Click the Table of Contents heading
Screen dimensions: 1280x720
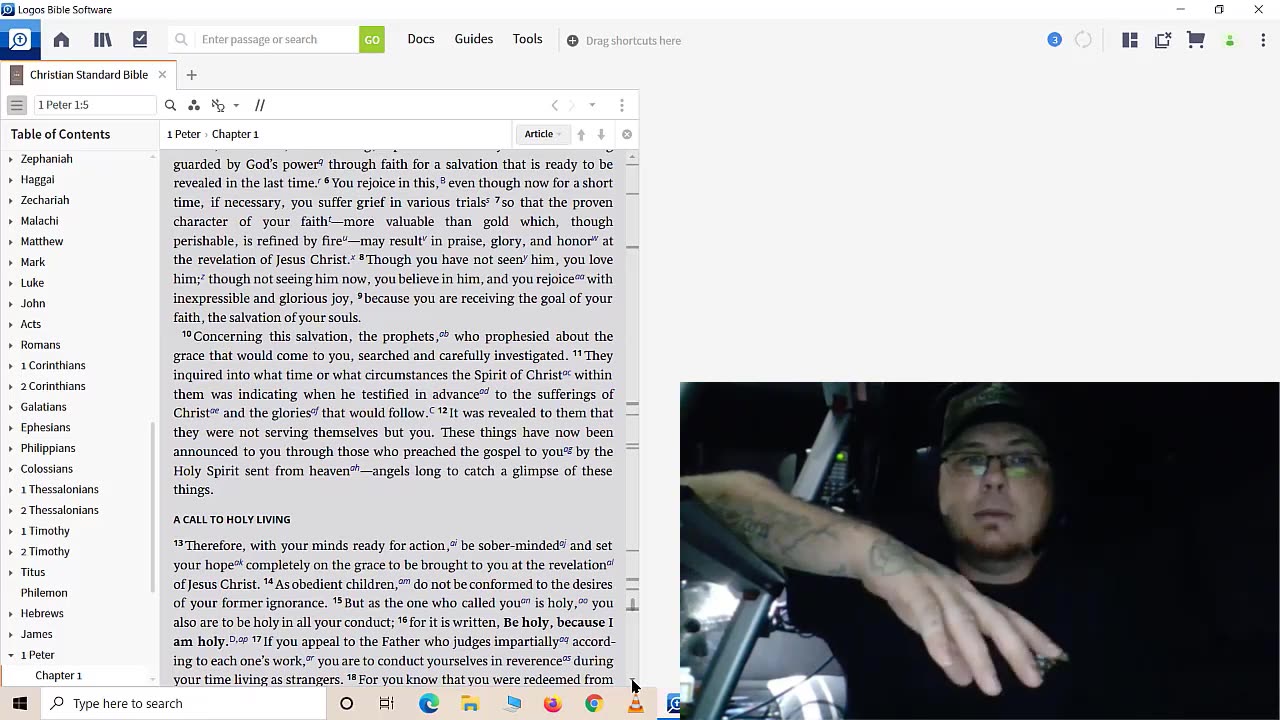[60, 134]
